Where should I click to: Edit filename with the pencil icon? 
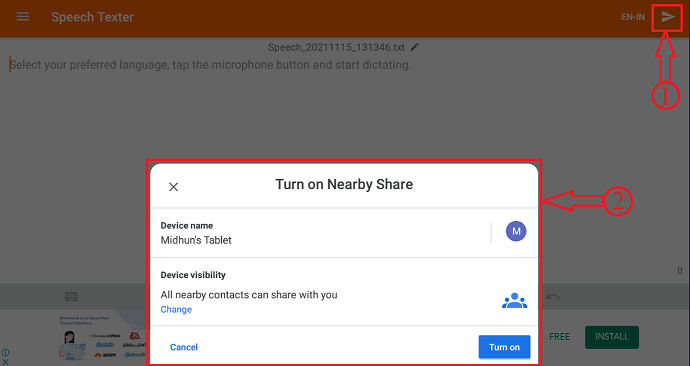point(415,47)
